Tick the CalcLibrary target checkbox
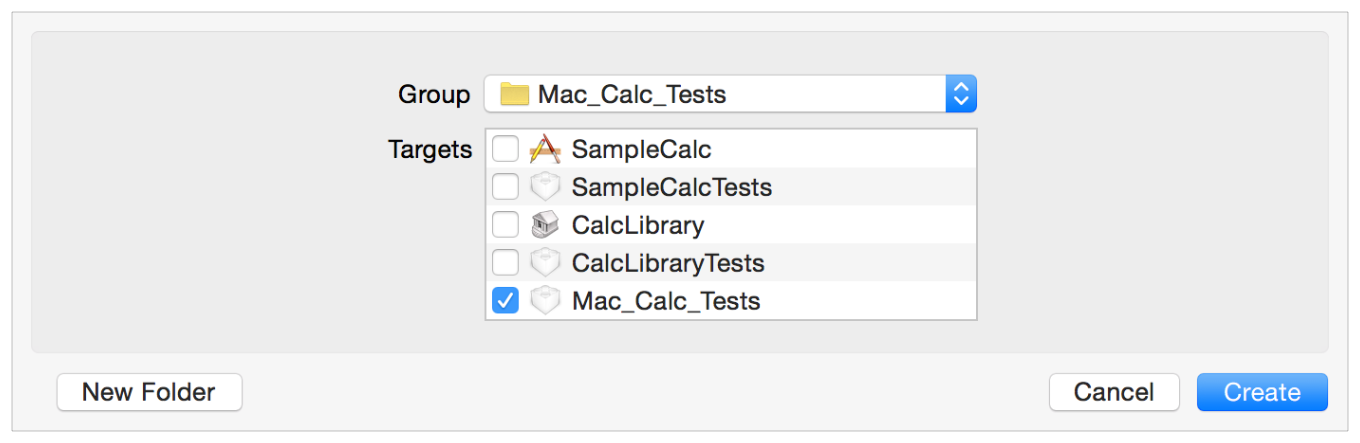The image size is (1360, 443). pos(506,225)
